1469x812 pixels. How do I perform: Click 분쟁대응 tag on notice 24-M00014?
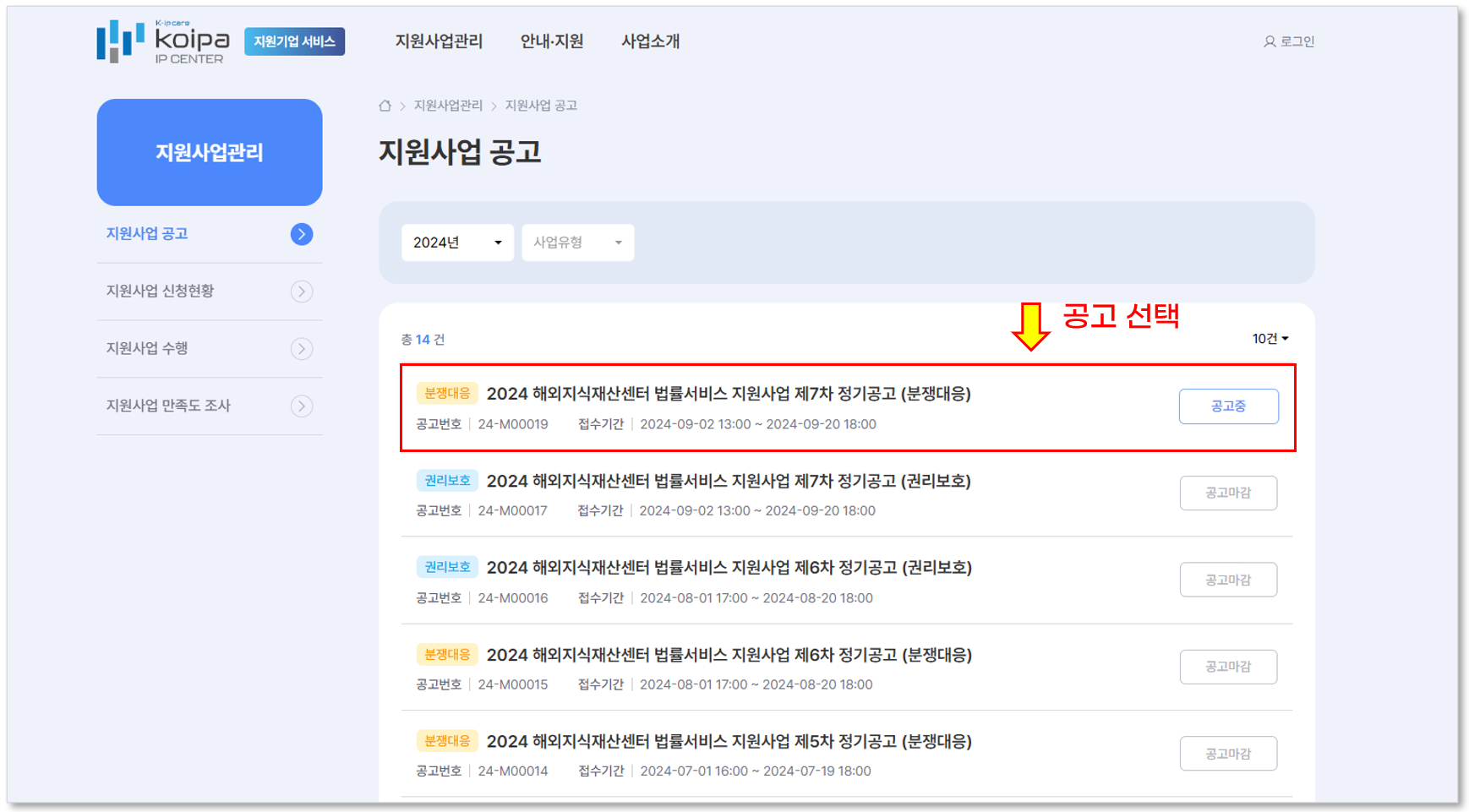coord(447,742)
